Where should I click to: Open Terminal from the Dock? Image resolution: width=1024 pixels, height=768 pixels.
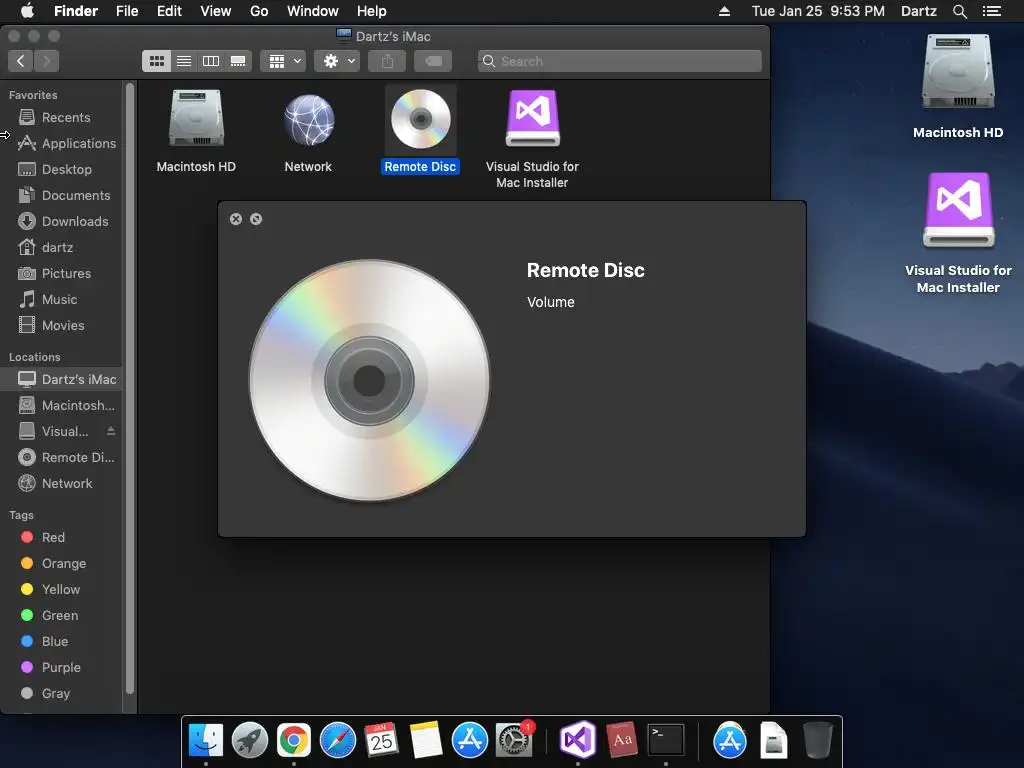(665, 740)
